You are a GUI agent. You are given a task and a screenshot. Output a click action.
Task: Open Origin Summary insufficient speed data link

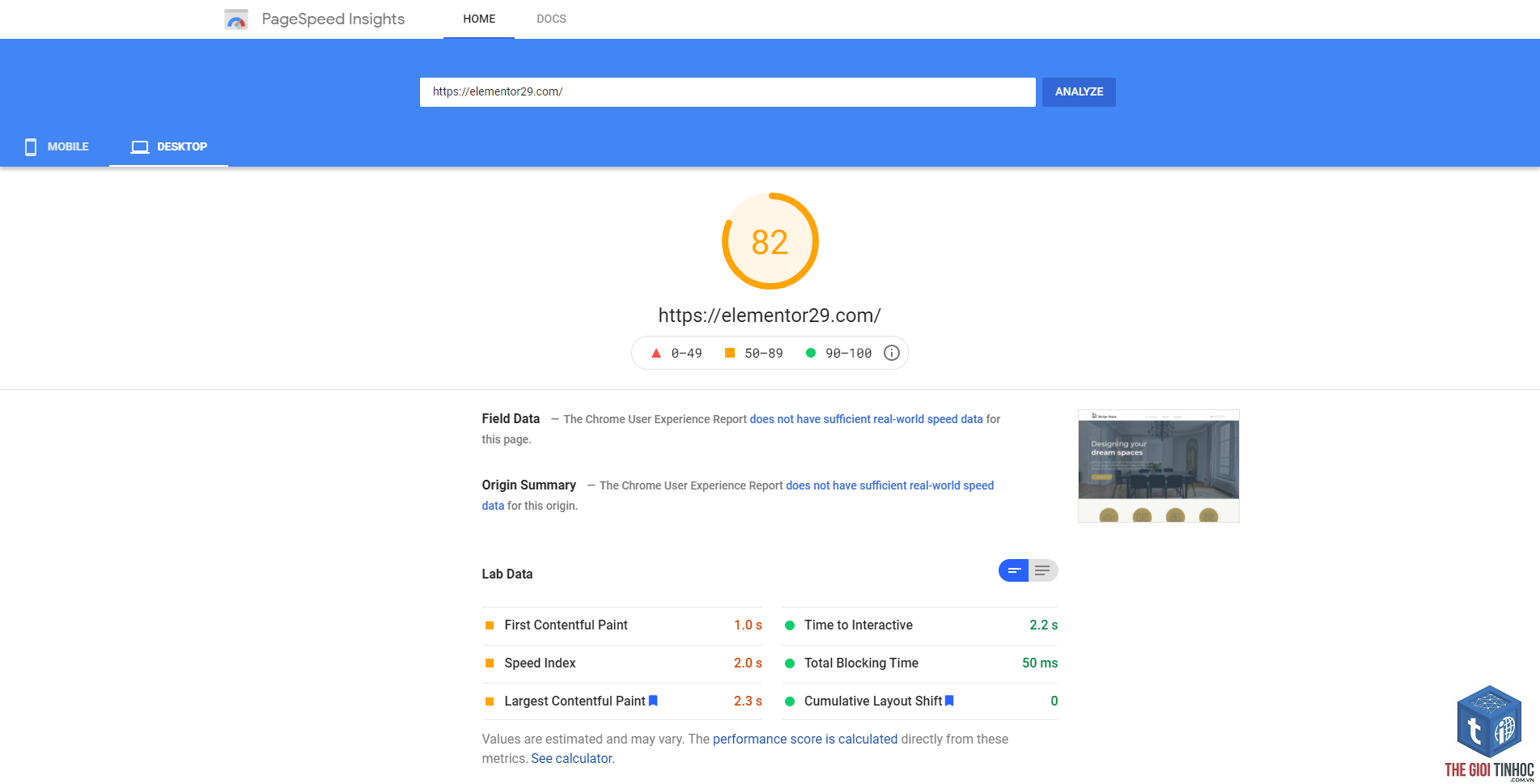889,485
